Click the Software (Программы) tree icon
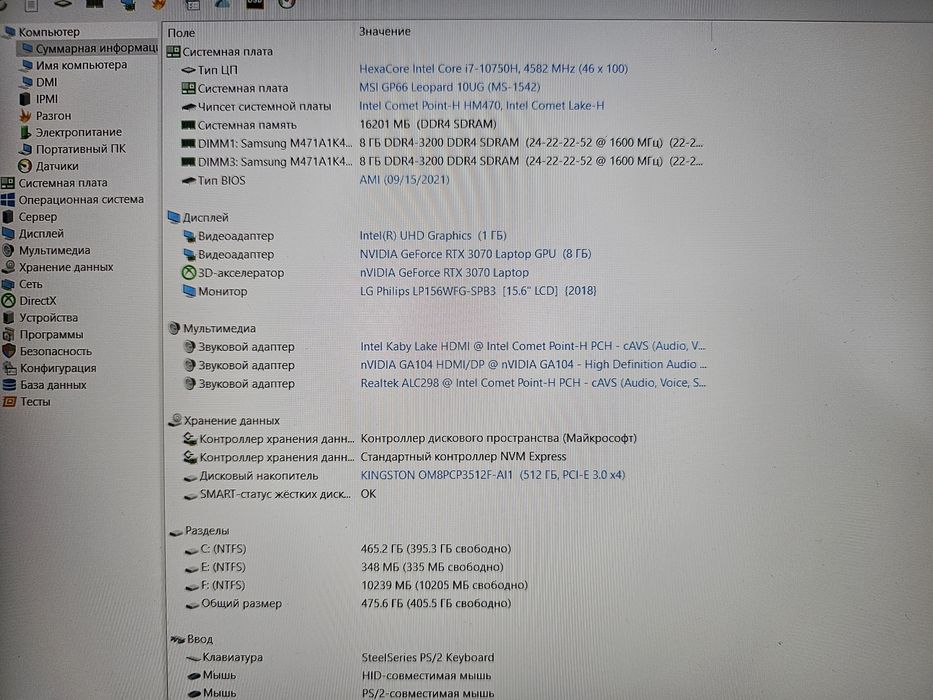This screenshot has width=933, height=700. tap(8, 335)
